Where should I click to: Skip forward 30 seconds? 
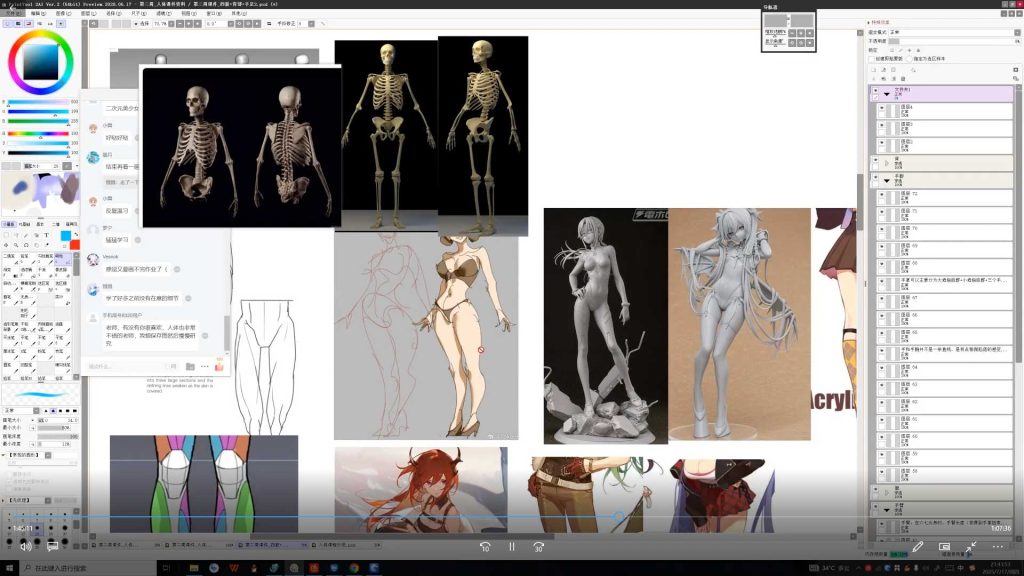(x=538, y=547)
